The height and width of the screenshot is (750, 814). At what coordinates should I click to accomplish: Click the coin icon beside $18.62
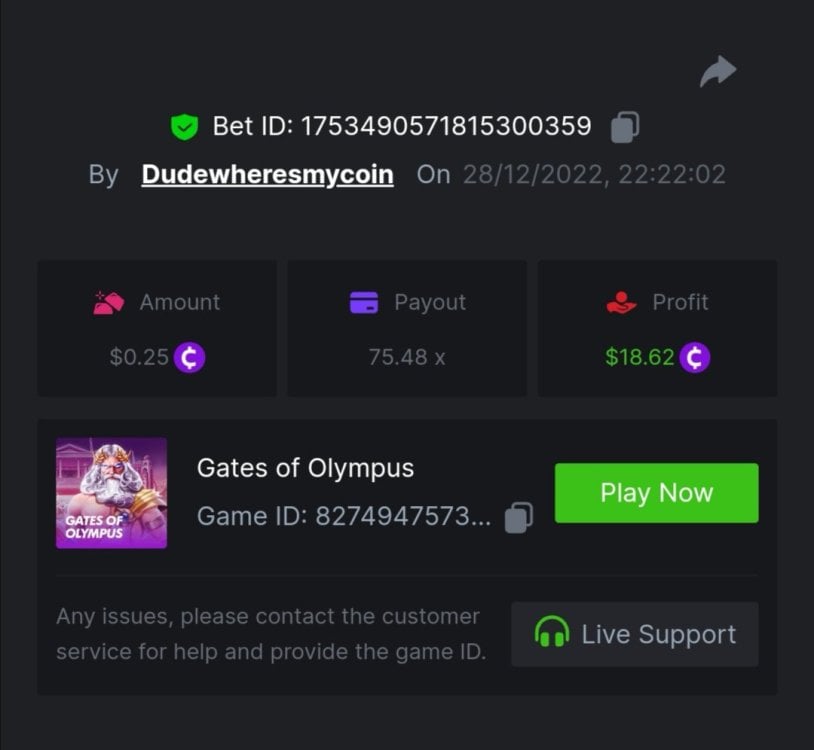(695, 357)
